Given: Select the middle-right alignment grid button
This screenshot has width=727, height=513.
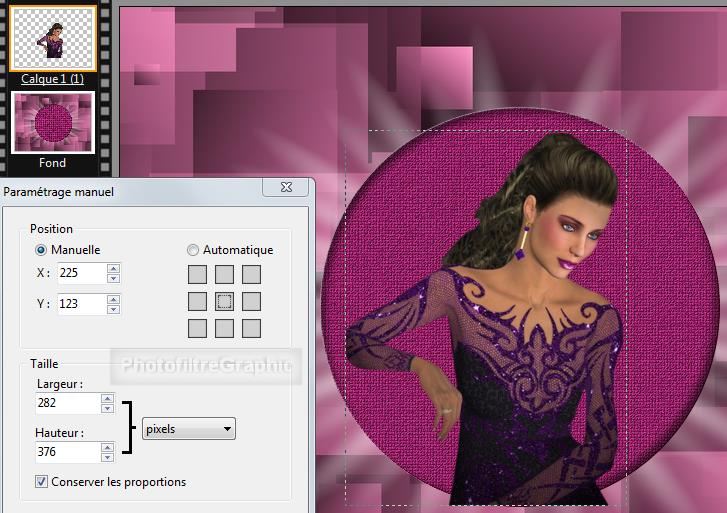Looking at the screenshot, I should click(252, 301).
